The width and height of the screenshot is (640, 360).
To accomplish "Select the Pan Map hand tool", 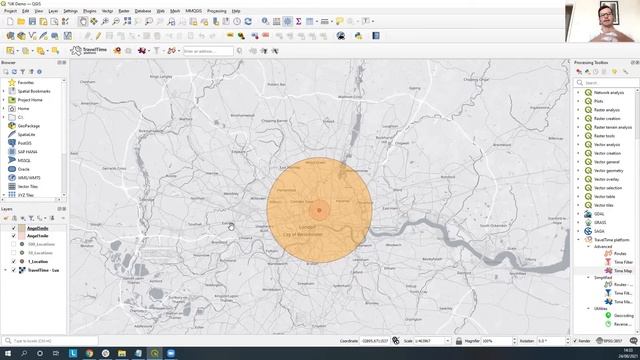I will (83, 21).
